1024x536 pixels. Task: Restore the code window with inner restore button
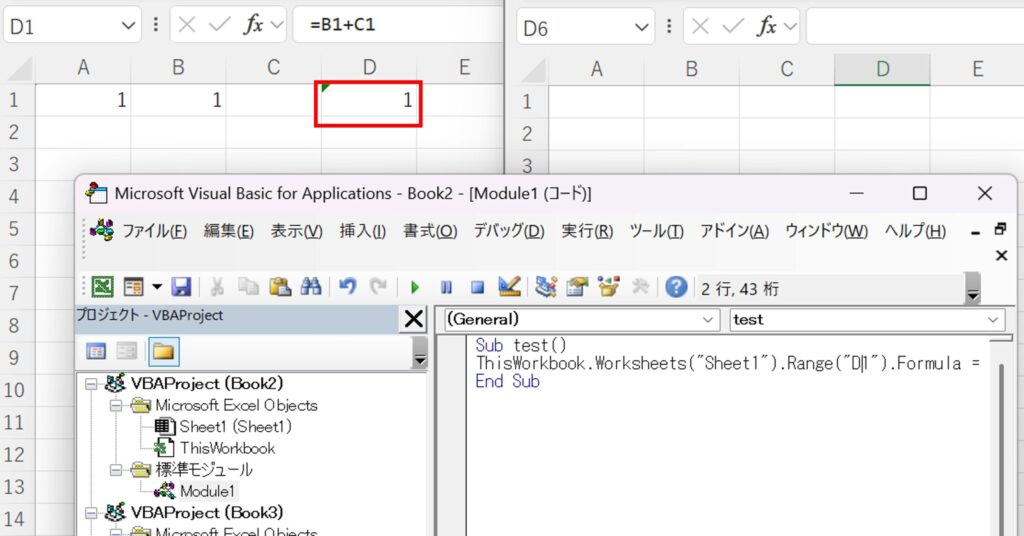pyautogui.click(x=1000, y=229)
